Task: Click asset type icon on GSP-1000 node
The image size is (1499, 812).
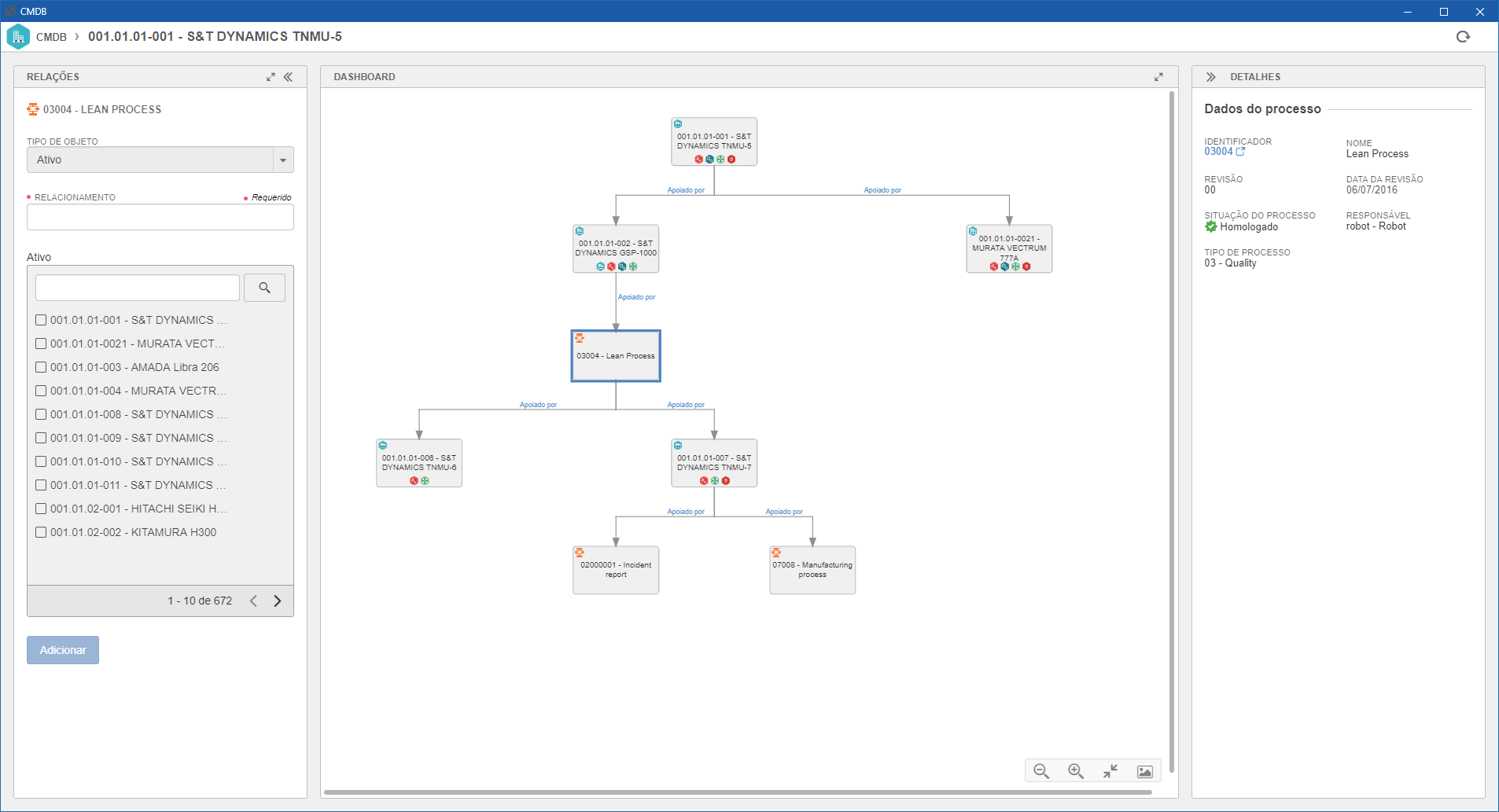Action: (x=580, y=231)
